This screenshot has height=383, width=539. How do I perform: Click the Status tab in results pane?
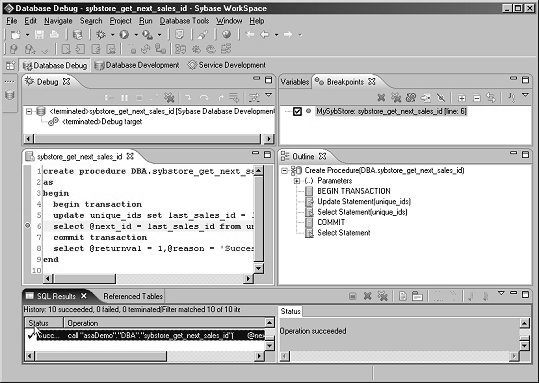pyautogui.click(x=290, y=311)
